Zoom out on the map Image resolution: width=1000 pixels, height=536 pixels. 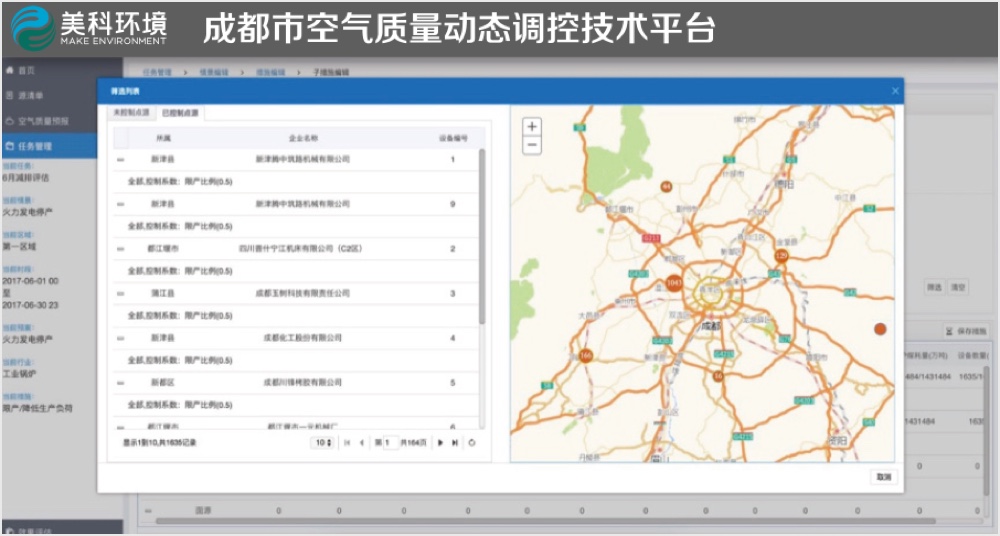[532, 145]
